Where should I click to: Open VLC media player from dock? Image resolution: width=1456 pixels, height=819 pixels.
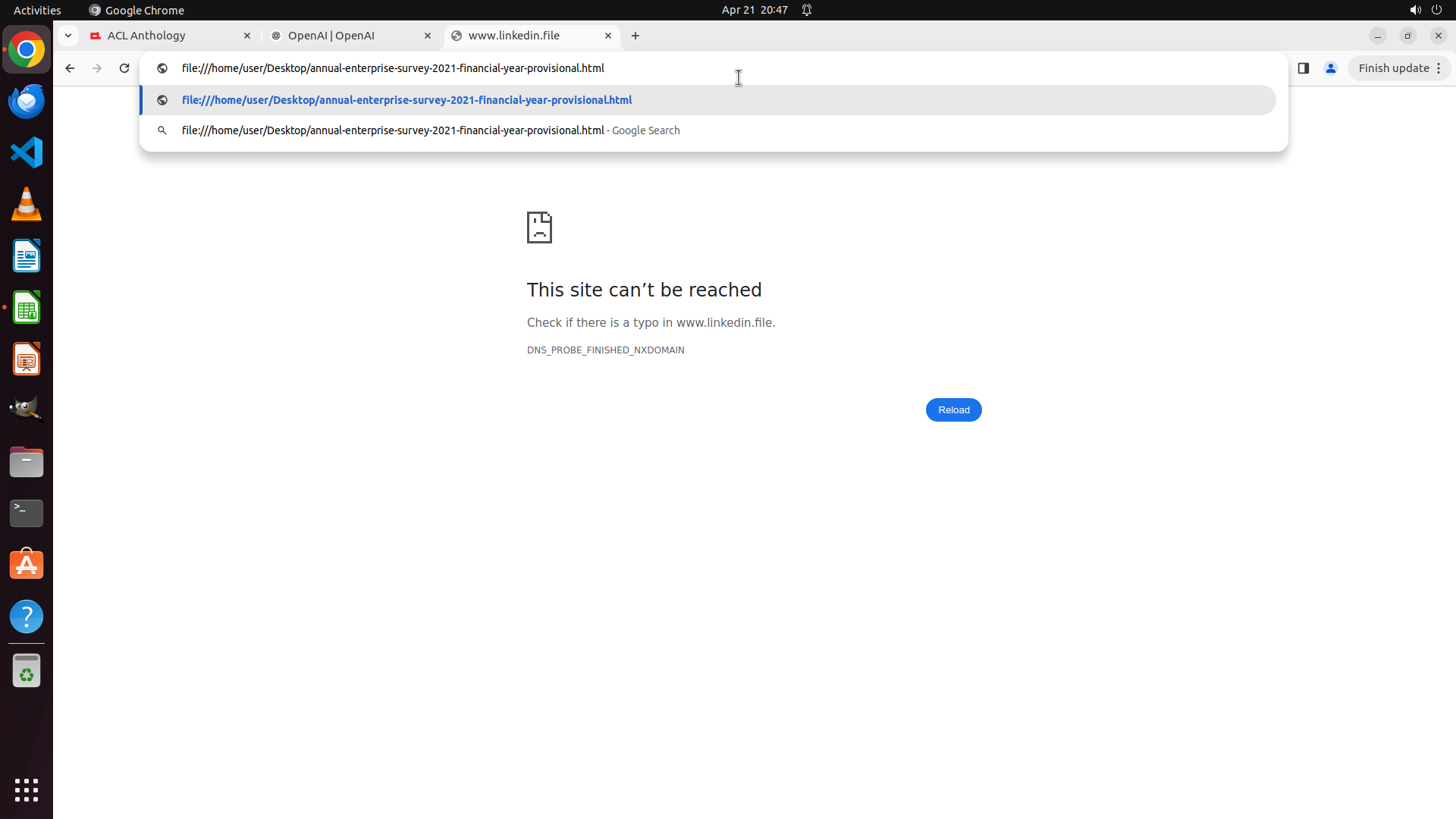27,204
